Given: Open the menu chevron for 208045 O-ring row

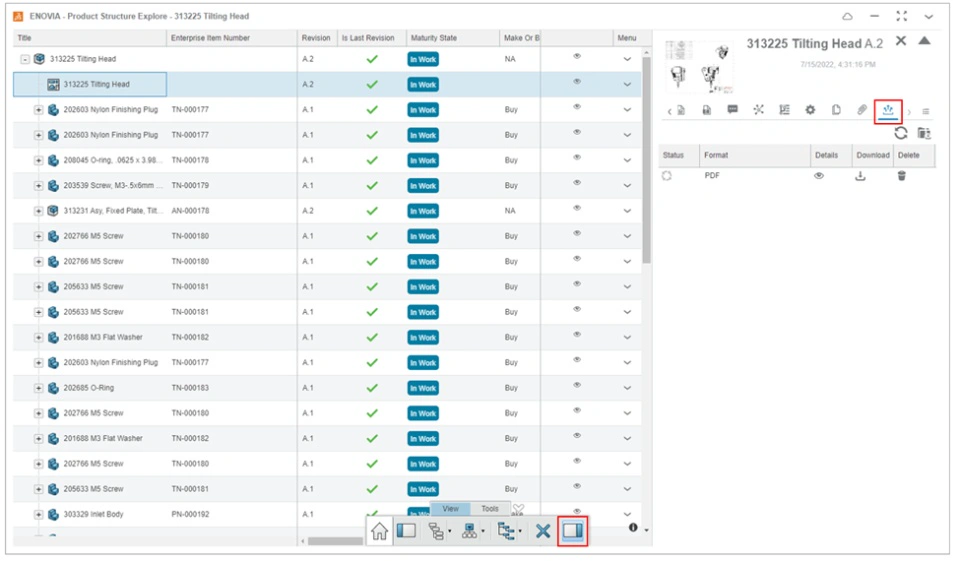Looking at the screenshot, I should click(x=627, y=160).
